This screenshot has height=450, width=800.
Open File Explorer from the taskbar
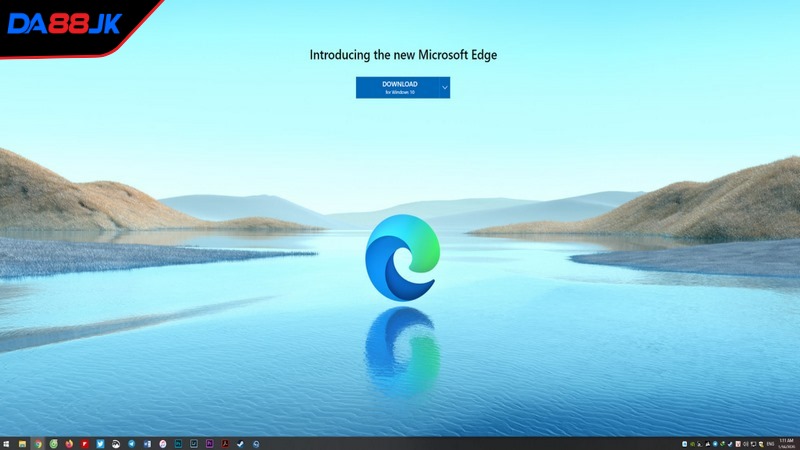click(22, 444)
